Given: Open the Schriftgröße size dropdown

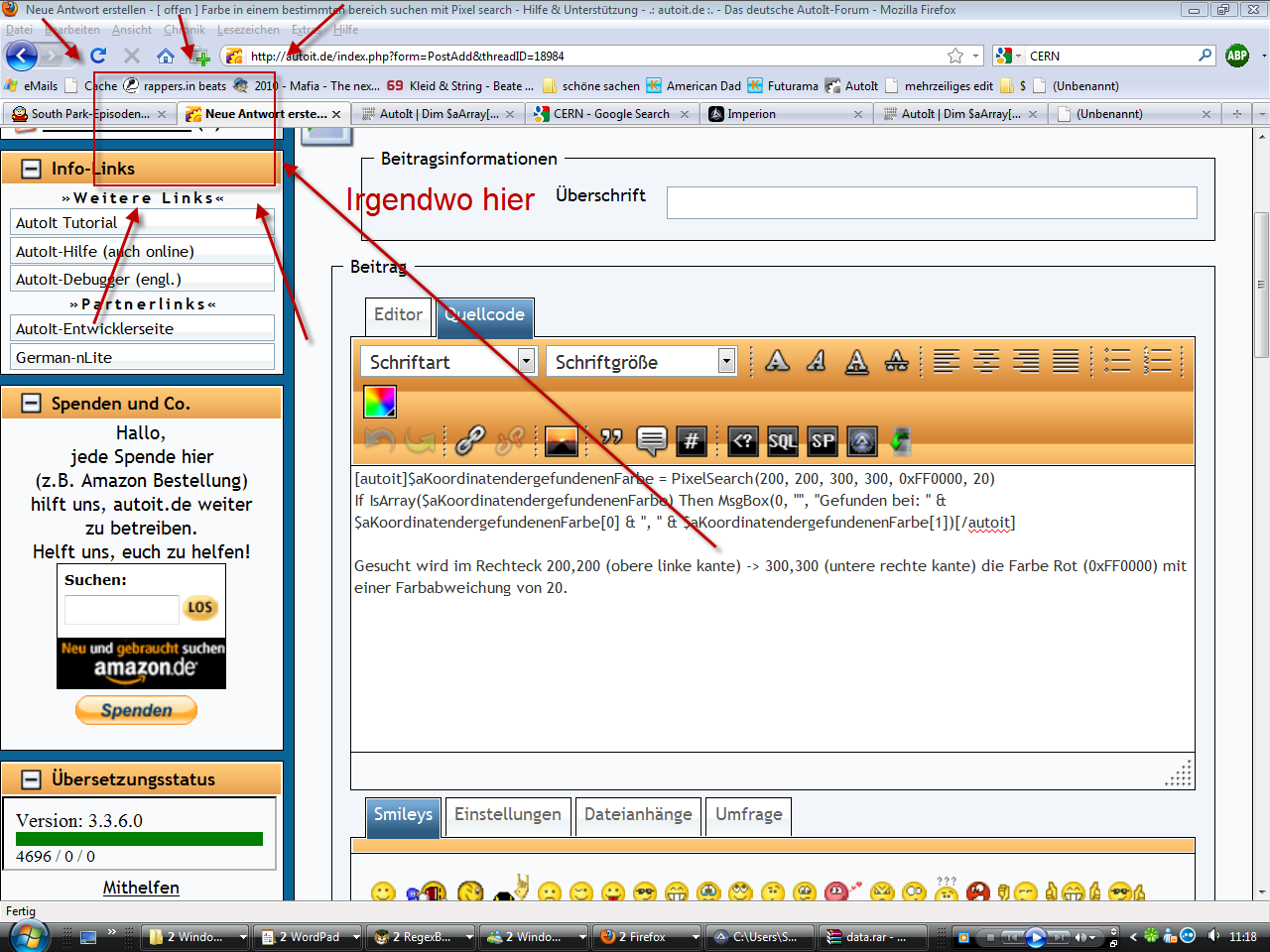Looking at the screenshot, I should 727,361.
